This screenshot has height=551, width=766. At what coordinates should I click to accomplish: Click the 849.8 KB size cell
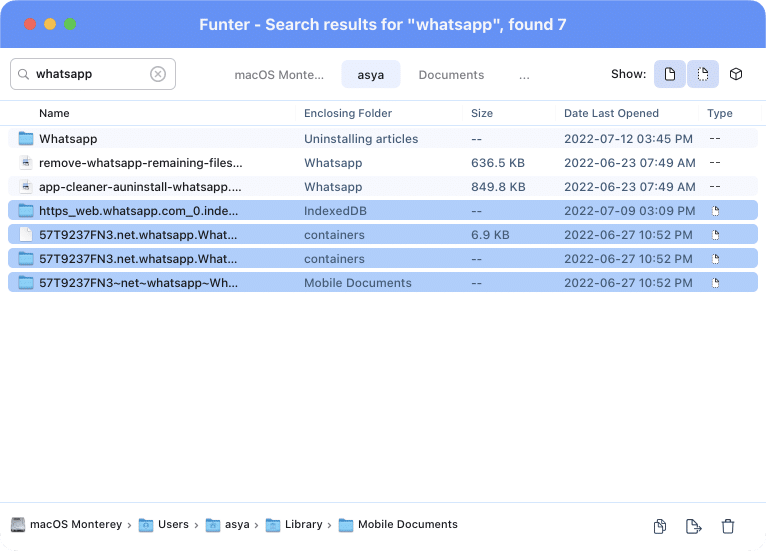(x=498, y=187)
